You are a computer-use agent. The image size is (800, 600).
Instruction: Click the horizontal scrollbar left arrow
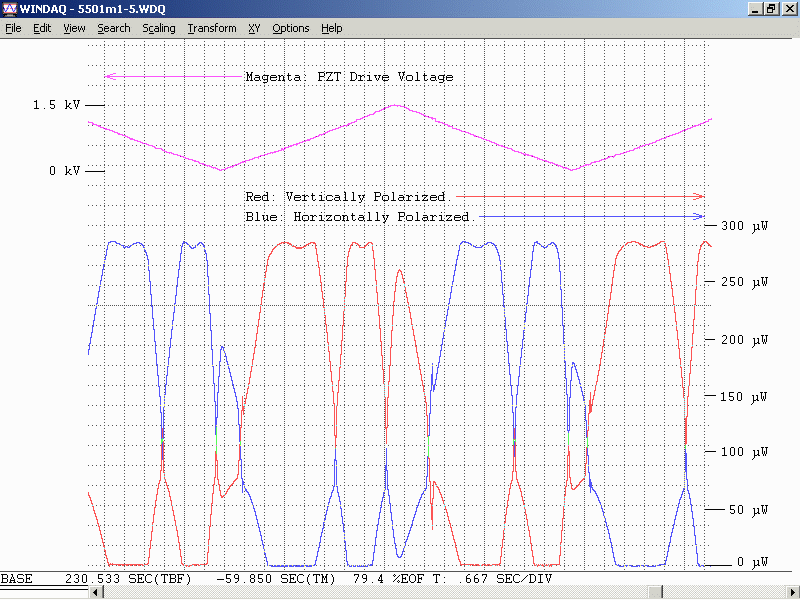point(96,592)
